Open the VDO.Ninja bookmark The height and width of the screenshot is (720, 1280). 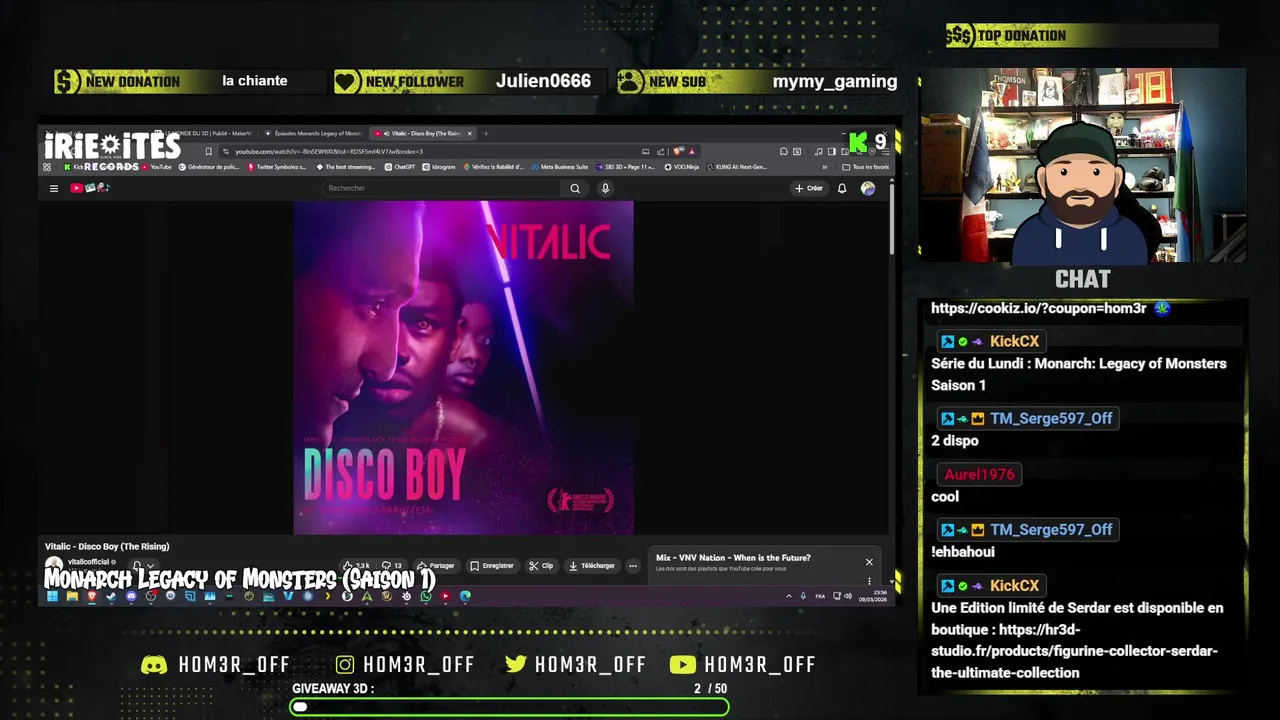coord(682,167)
